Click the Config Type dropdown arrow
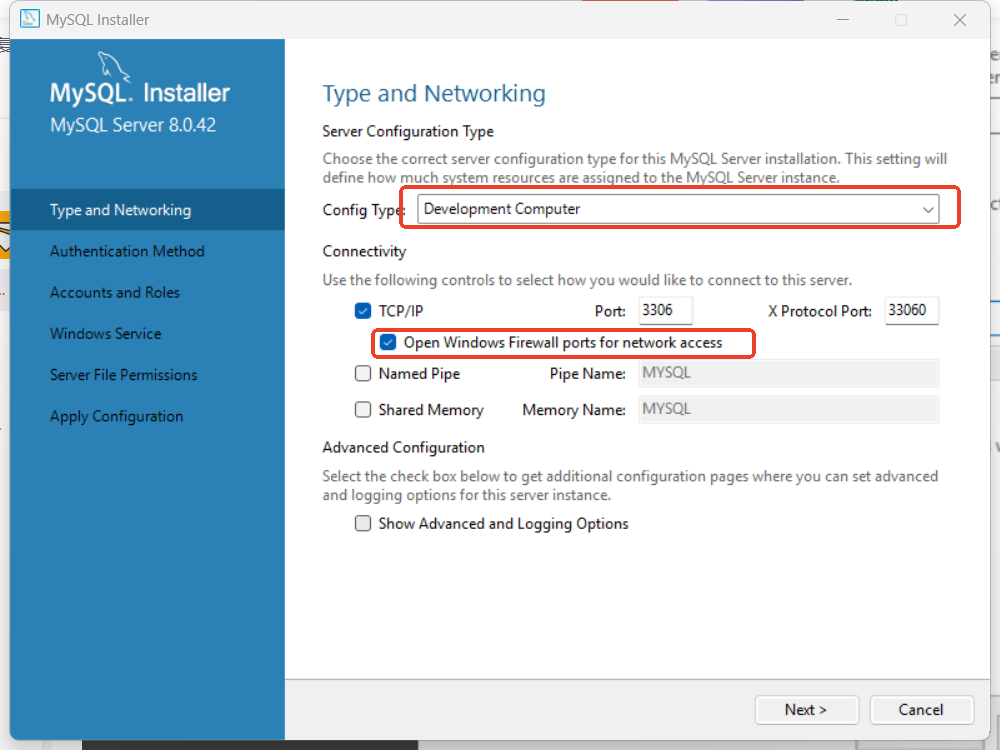 pyautogui.click(x=928, y=209)
